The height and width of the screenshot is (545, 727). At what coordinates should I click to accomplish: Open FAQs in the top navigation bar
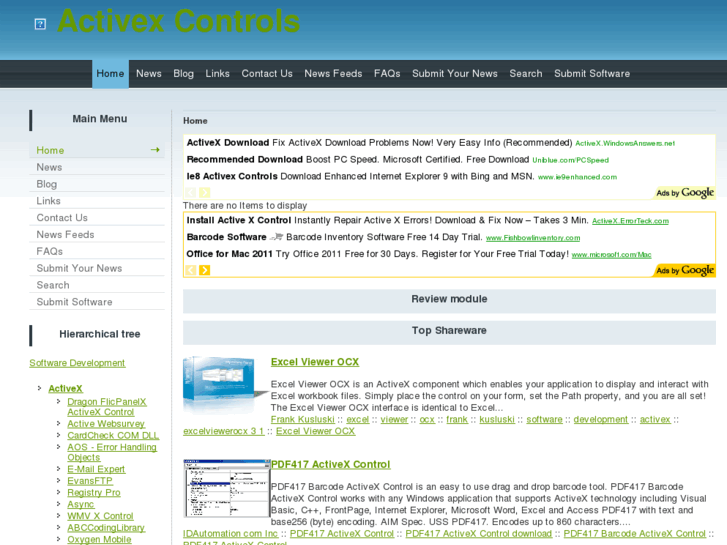coord(387,74)
